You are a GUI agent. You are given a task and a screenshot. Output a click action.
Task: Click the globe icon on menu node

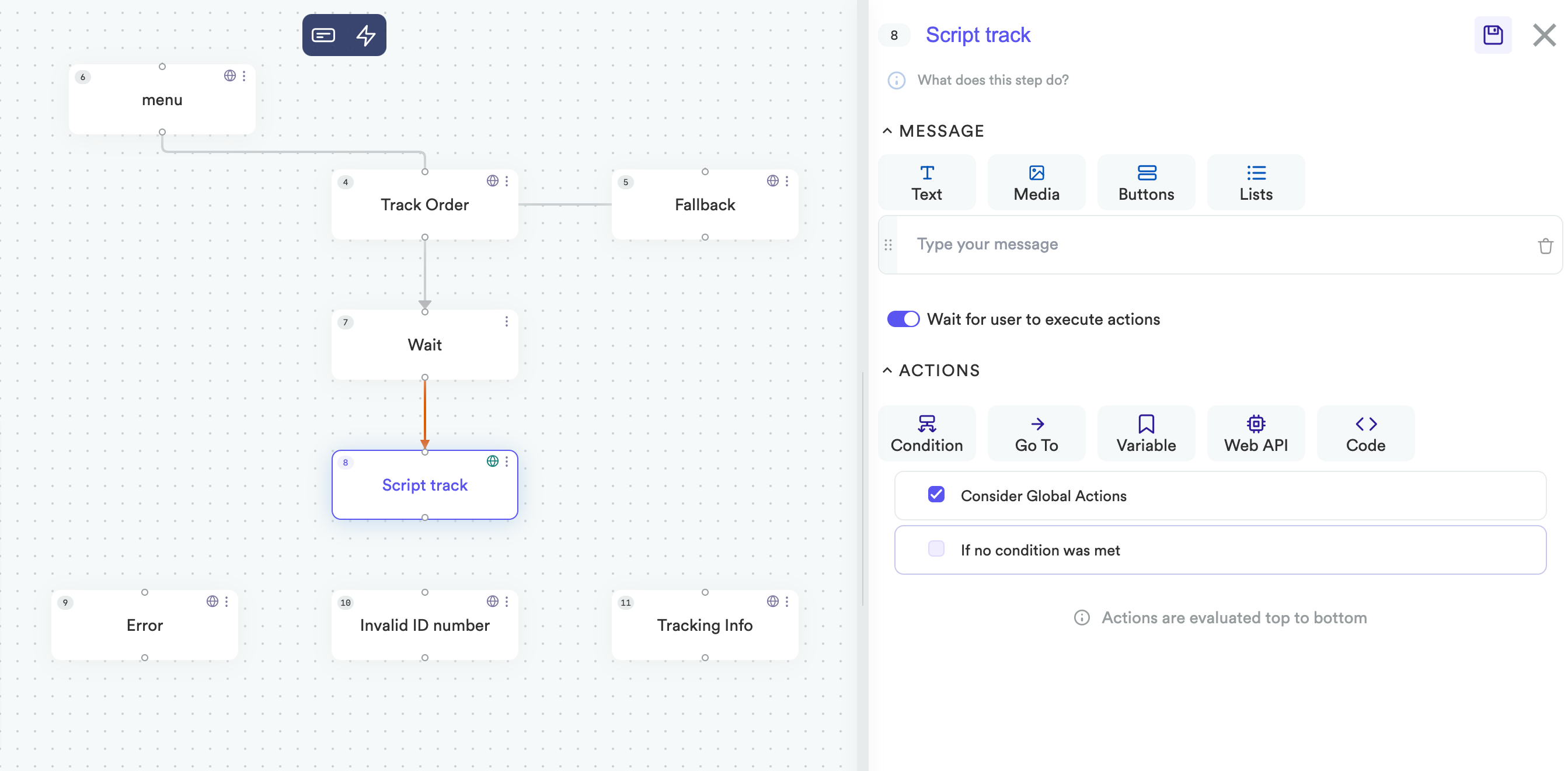[229, 75]
